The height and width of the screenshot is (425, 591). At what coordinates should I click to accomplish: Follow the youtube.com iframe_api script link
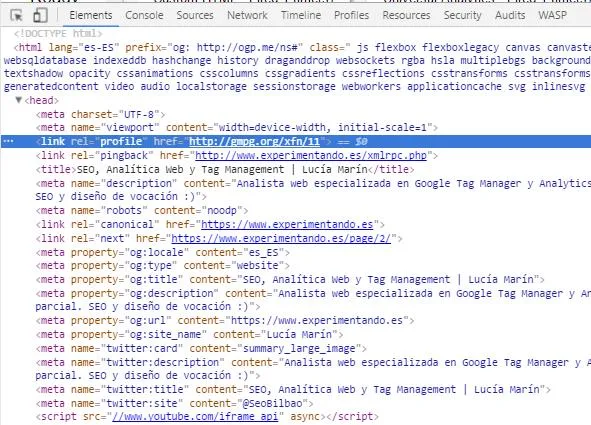pos(195,417)
